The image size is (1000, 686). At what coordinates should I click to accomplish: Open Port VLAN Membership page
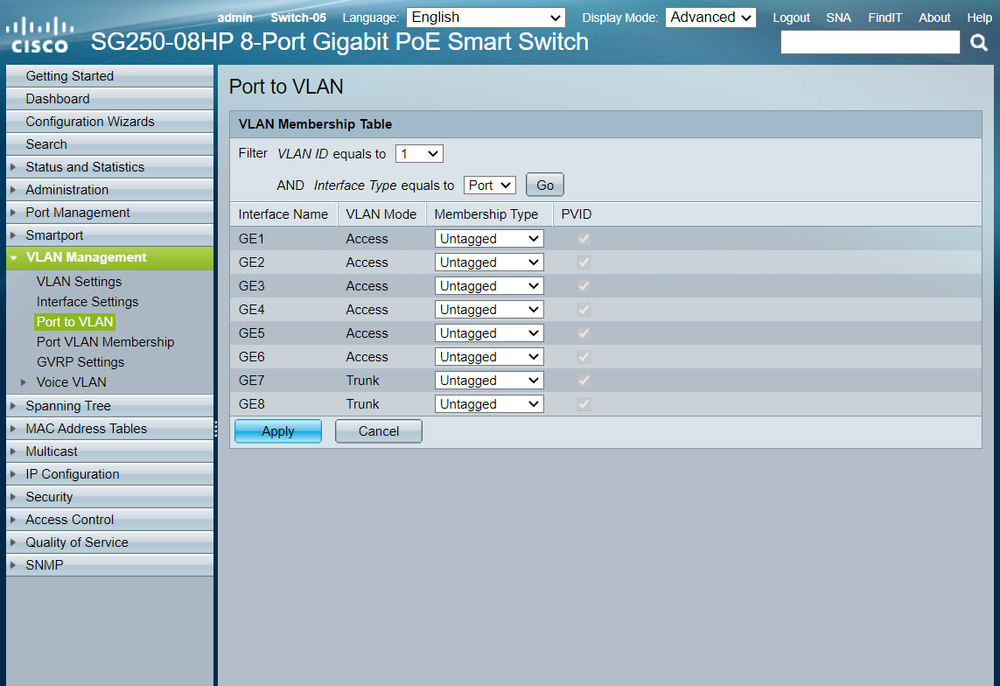click(105, 342)
